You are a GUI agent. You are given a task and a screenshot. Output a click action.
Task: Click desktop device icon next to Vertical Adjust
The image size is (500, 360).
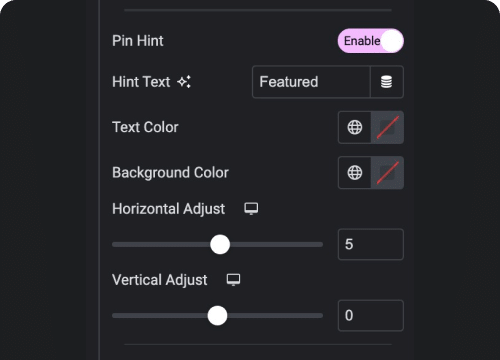pyautogui.click(x=233, y=280)
